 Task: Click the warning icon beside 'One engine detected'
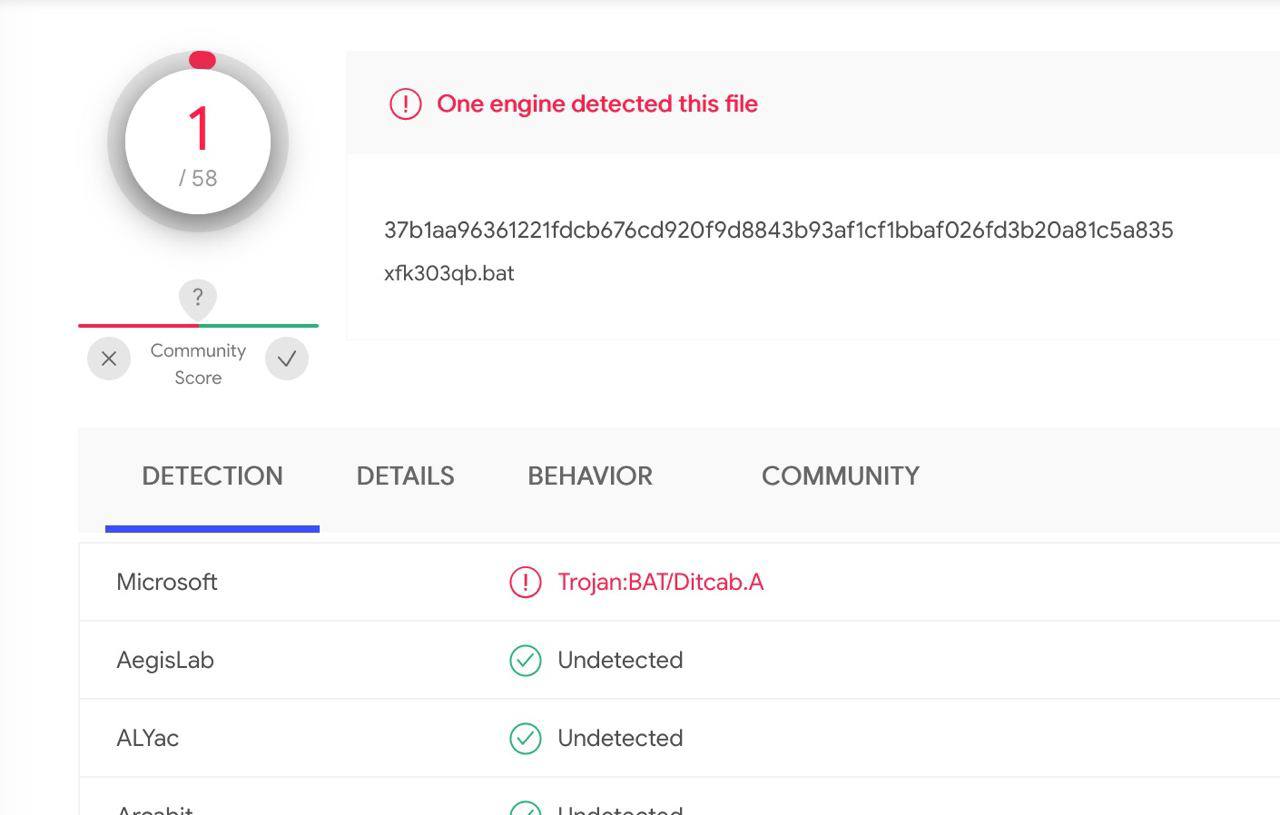pyautogui.click(x=405, y=103)
